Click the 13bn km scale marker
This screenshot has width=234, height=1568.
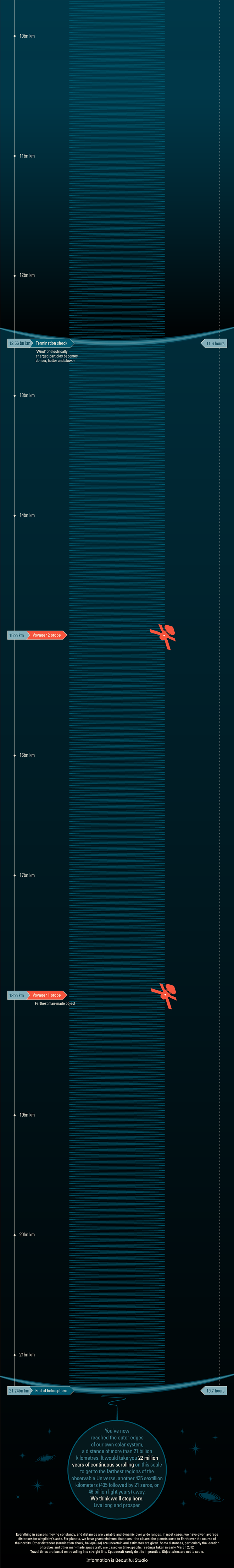tap(26, 395)
